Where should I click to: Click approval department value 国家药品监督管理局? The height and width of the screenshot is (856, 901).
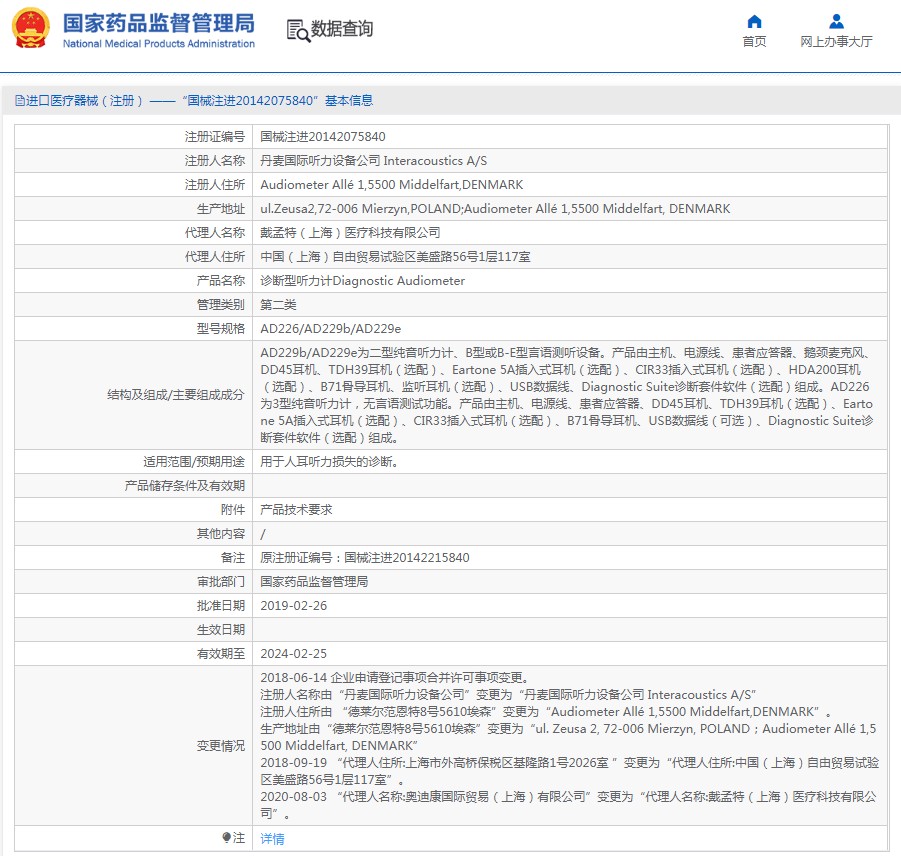314,582
